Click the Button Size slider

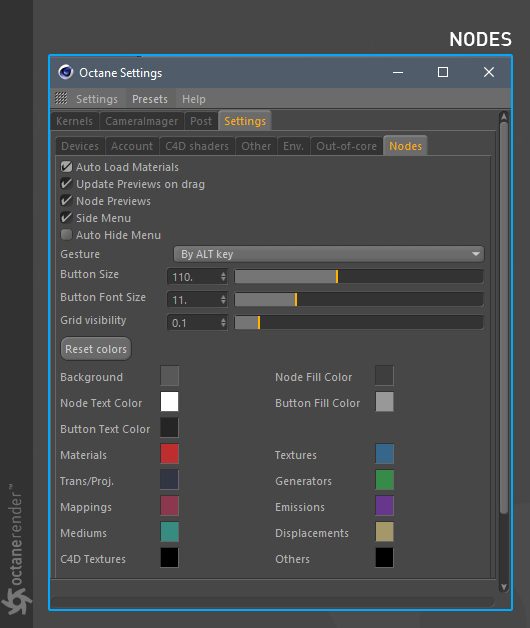[x=359, y=277]
